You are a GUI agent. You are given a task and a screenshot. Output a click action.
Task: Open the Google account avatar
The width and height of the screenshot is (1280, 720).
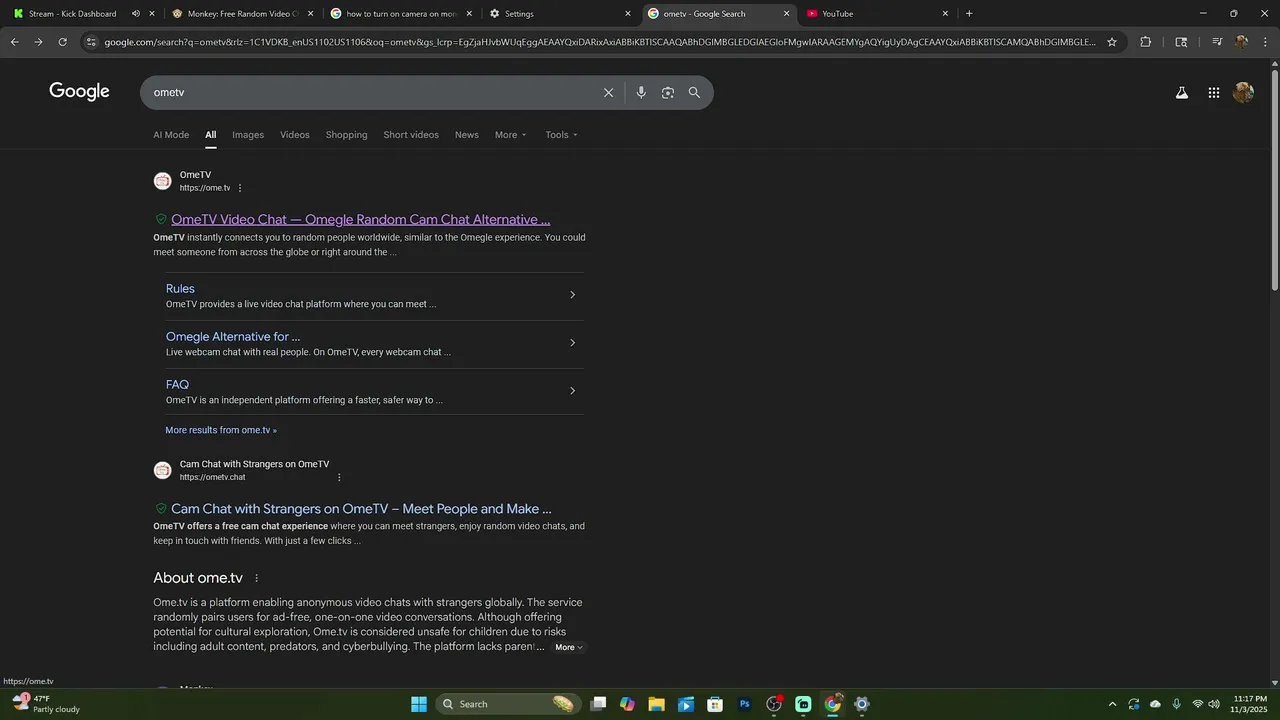tap(1244, 92)
